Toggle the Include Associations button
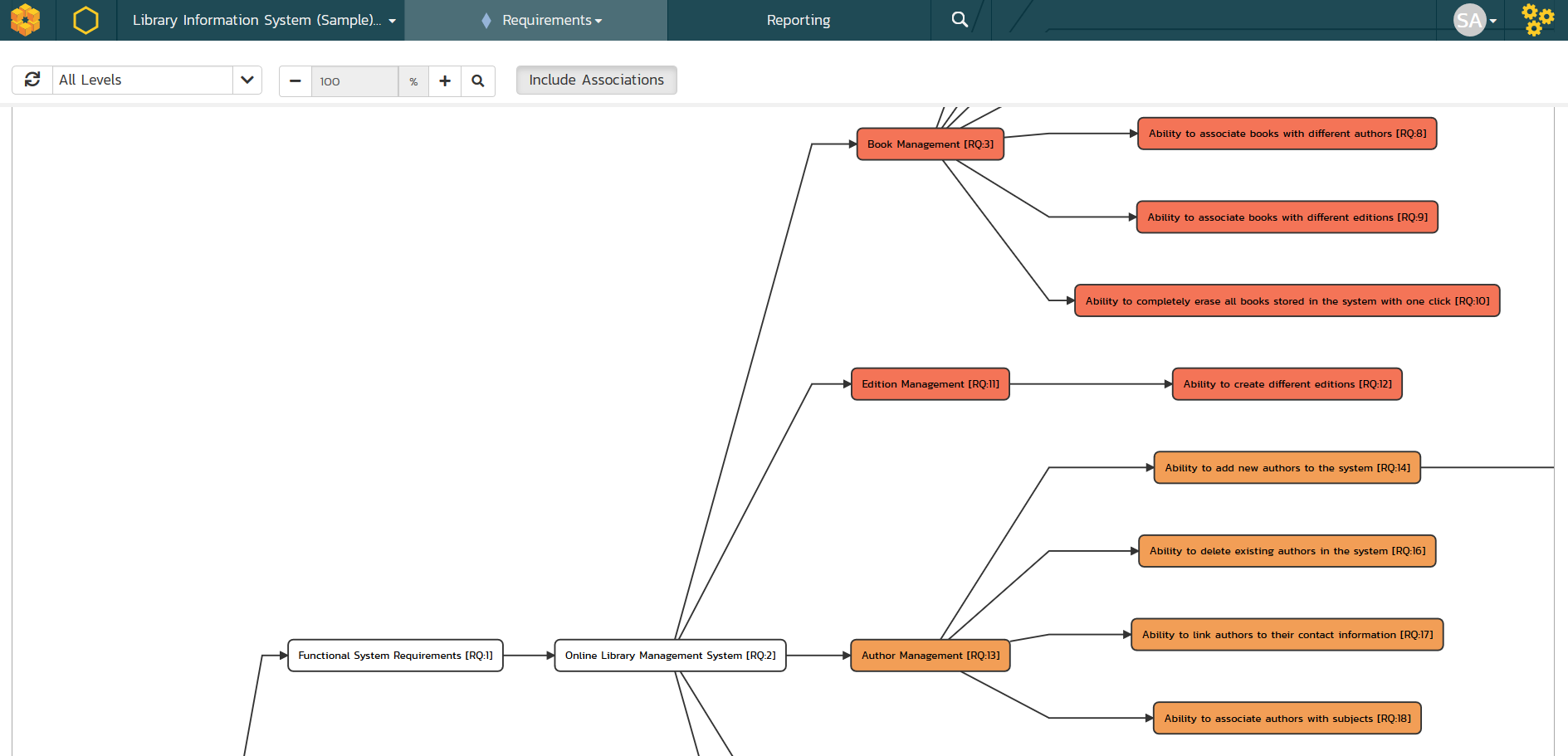This screenshot has height=756, width=1568. pyautogui.click(x=596, y=80)
